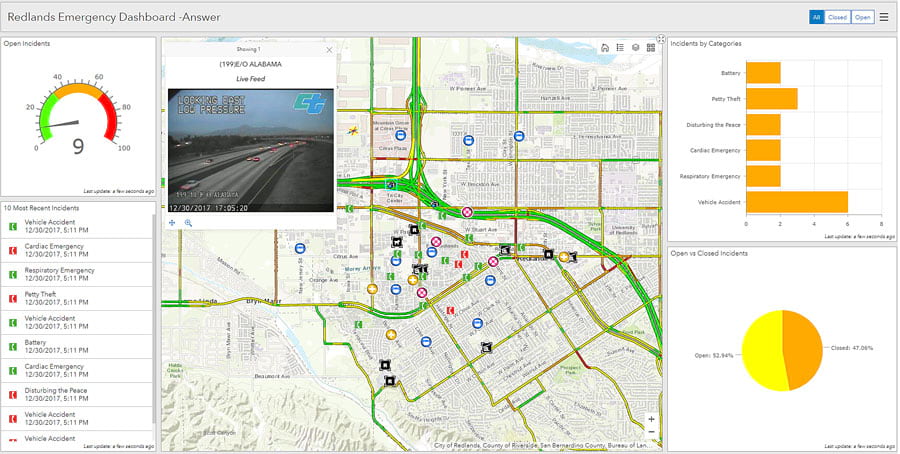Click the Incidents by Categories panel title
Screen dimensions: 900x454
[706, 44]
